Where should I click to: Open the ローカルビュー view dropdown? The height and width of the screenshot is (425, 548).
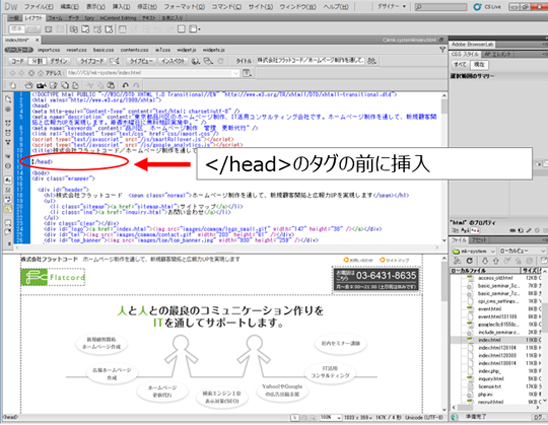522,251
